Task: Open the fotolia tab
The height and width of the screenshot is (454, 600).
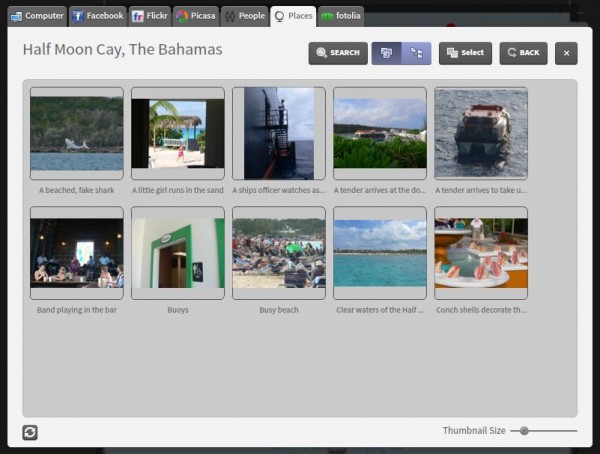Action: tap(341, 16)
